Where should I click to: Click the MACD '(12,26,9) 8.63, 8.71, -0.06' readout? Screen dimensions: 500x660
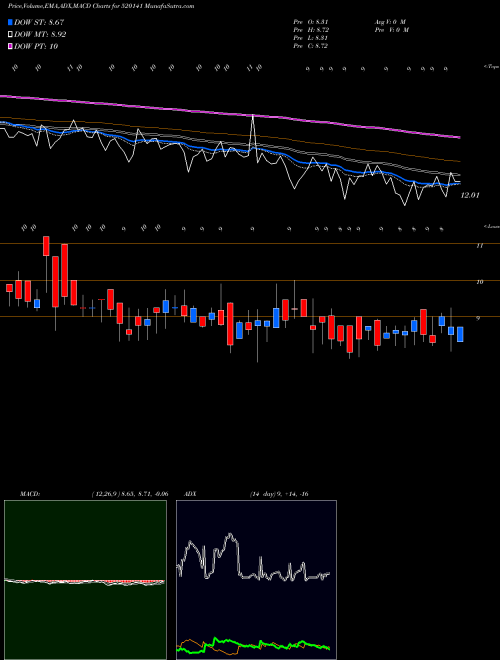[x=129, y=494]
